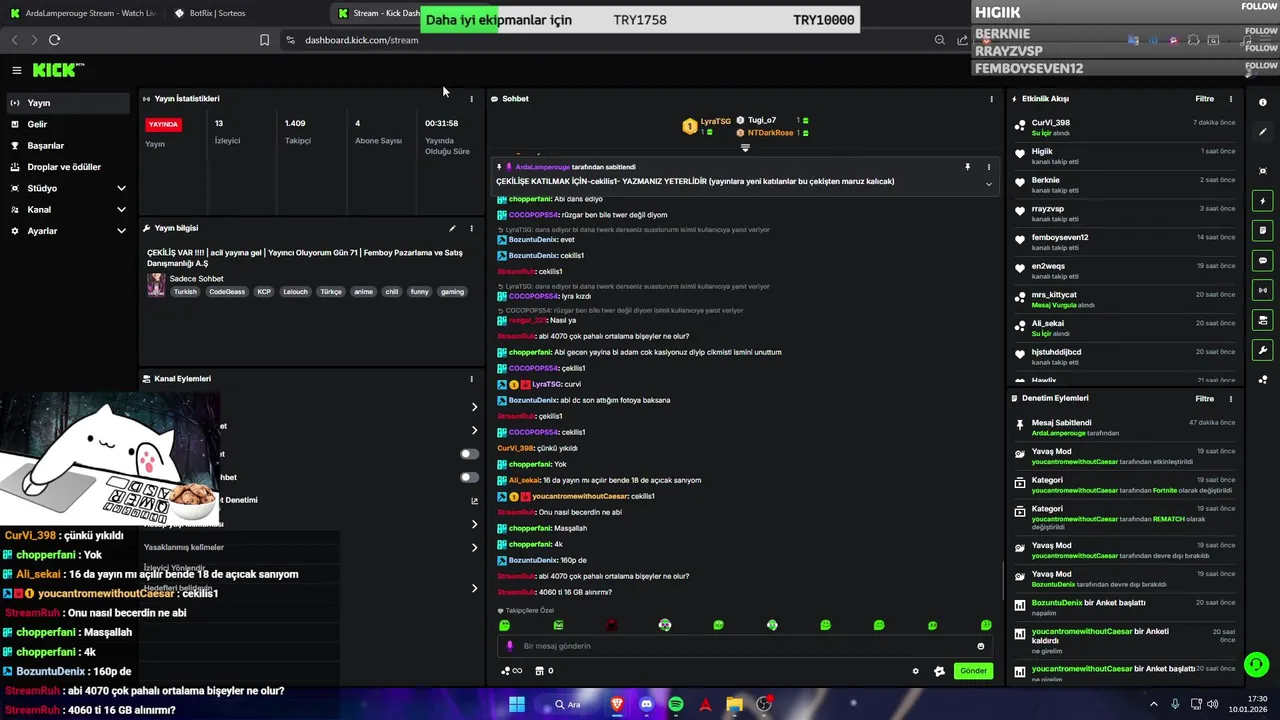Toggle the switch on the Sohbet row
The width and height of the screenshot is (1280, 720).
pyautogui.click(x=469, y=477)
